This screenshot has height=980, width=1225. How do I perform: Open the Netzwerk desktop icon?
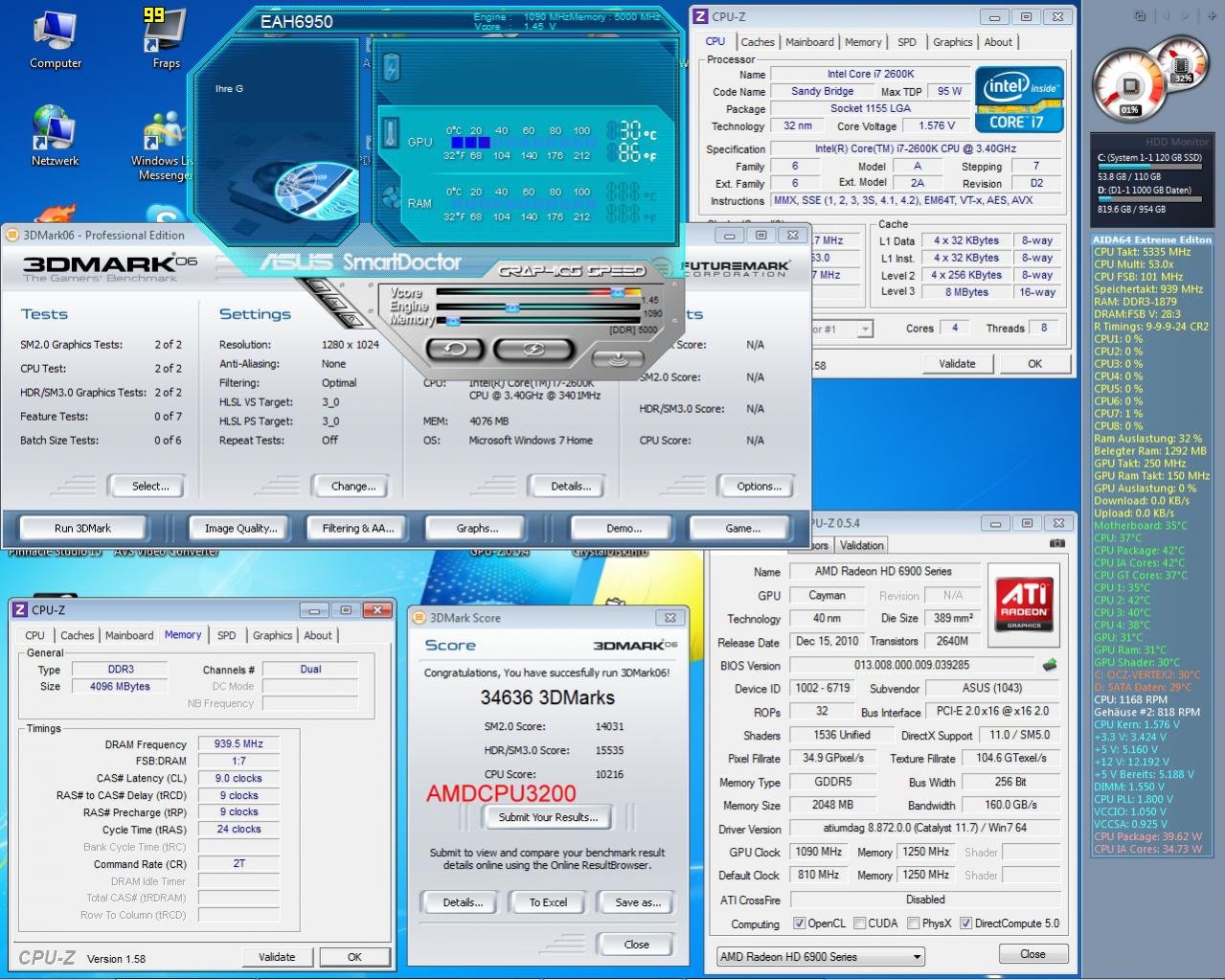(55, 136)
